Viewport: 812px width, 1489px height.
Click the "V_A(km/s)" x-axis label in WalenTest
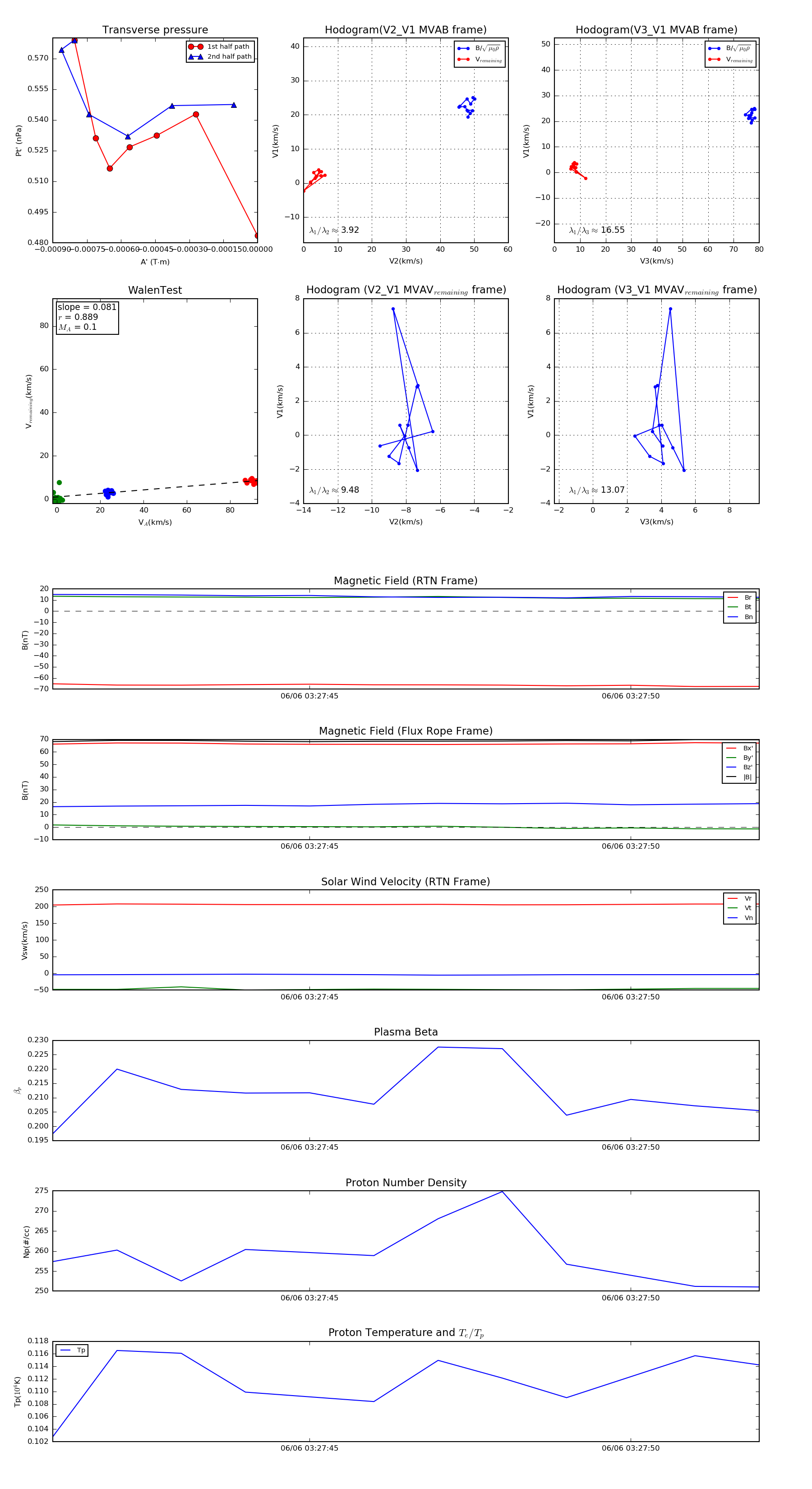pos(155,523)
